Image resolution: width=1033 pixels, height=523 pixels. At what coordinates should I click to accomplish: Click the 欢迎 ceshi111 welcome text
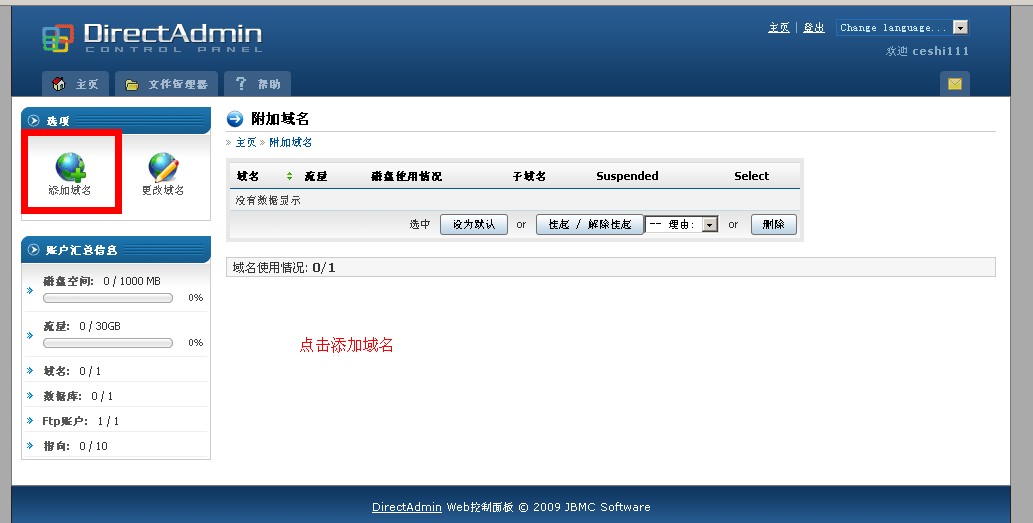[927, 51]
